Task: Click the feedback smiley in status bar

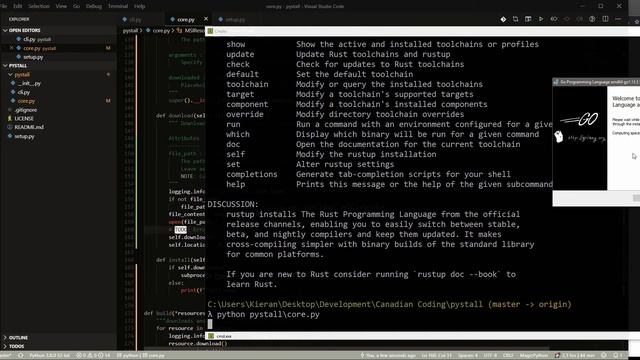Action: (604, 355)
